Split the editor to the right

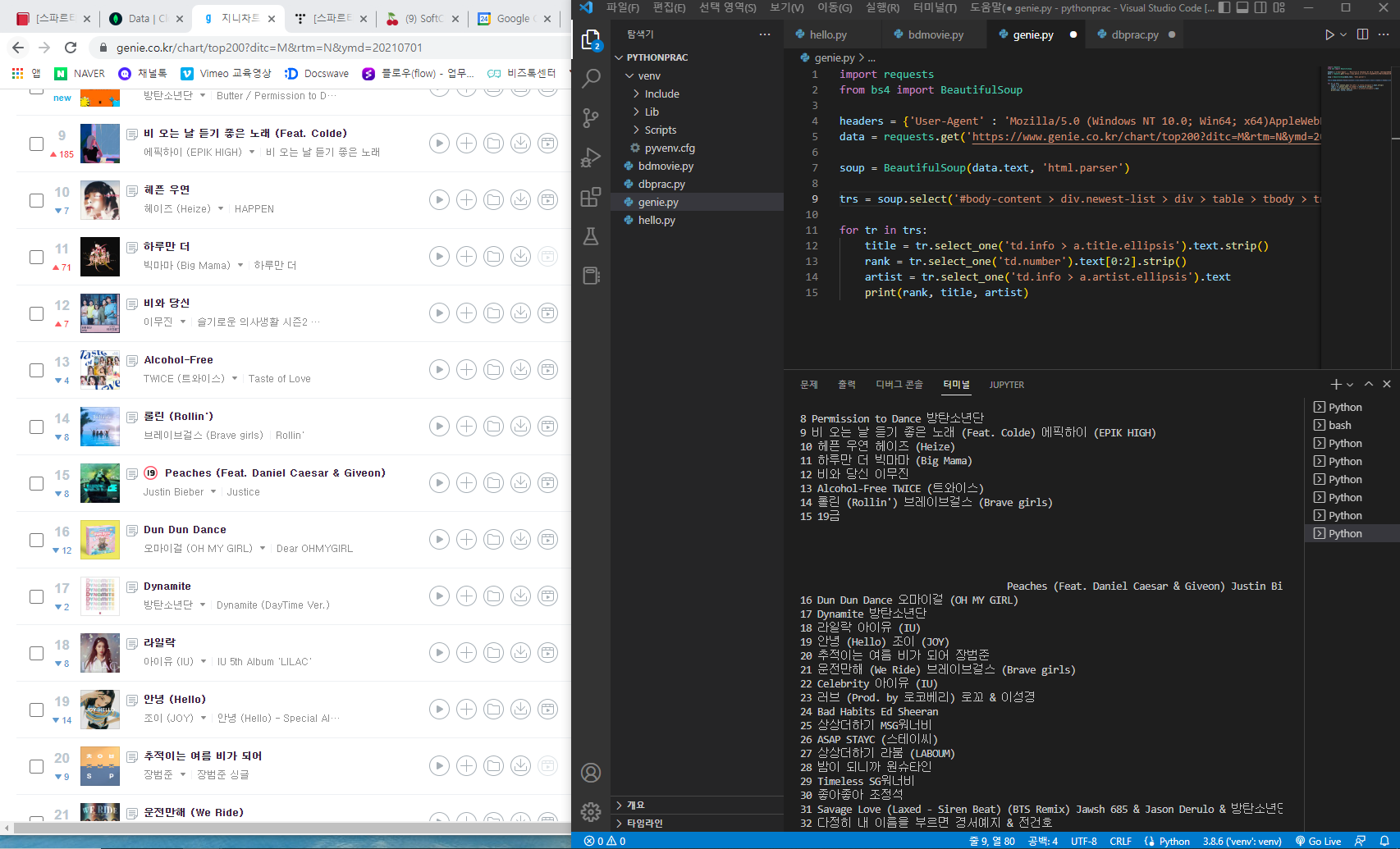tap(1363, 34)
